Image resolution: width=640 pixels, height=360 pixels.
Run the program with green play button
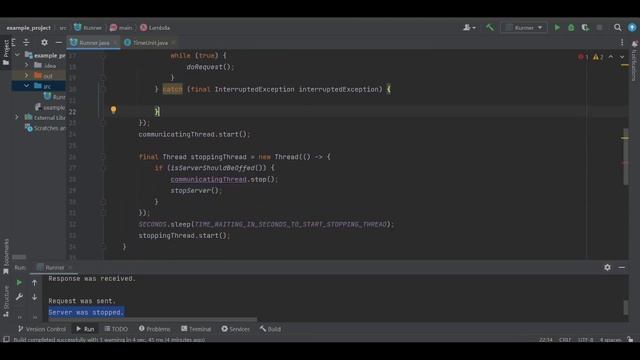[x=557, y=27]
